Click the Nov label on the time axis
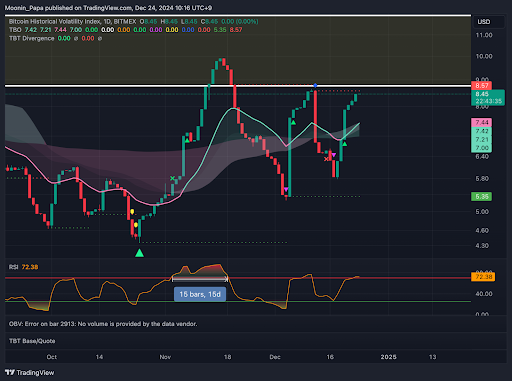This screenshot has height=381, width=512. (x=165, y=357)
